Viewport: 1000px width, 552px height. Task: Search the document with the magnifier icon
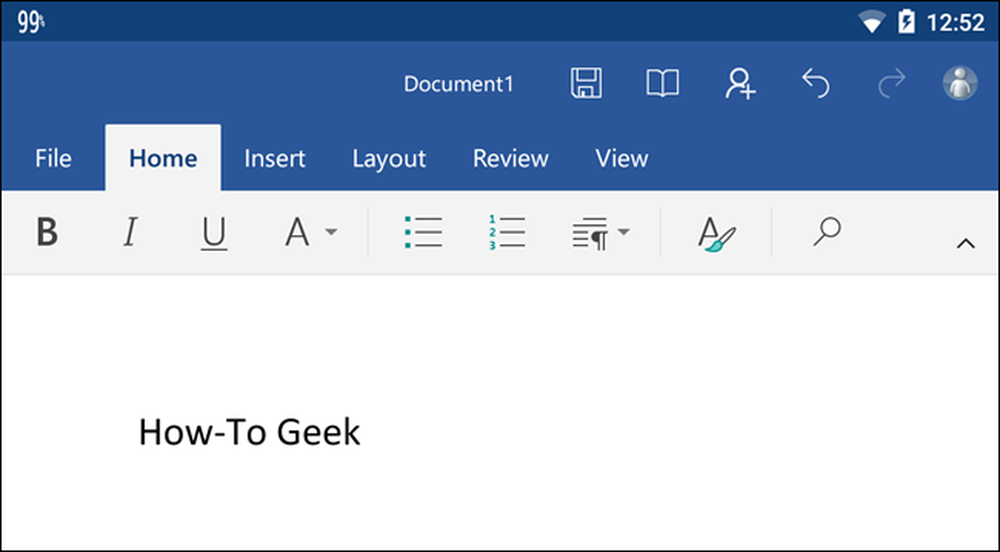click(827, 231)
